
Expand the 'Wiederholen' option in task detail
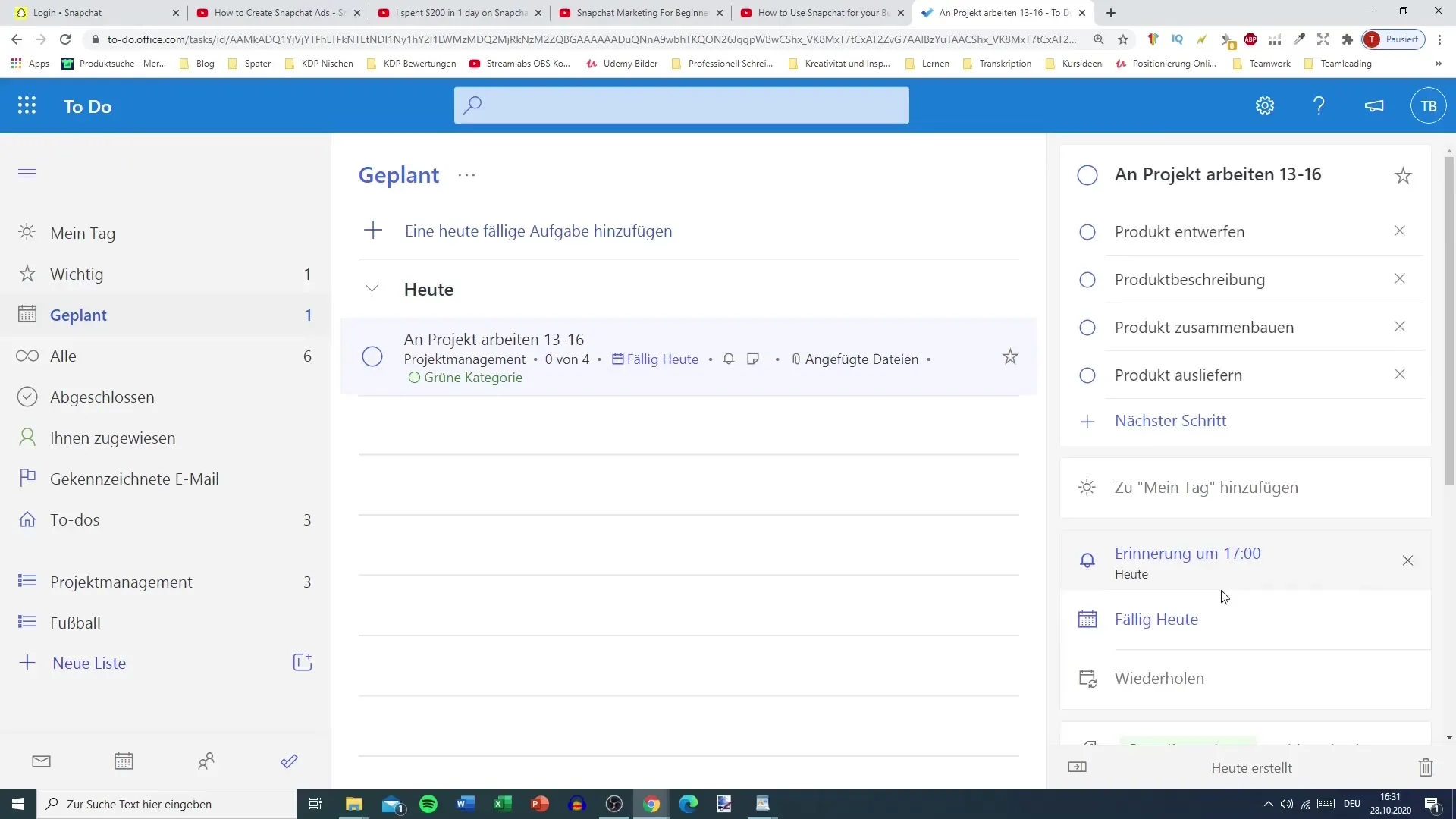tap(1160, 678)
